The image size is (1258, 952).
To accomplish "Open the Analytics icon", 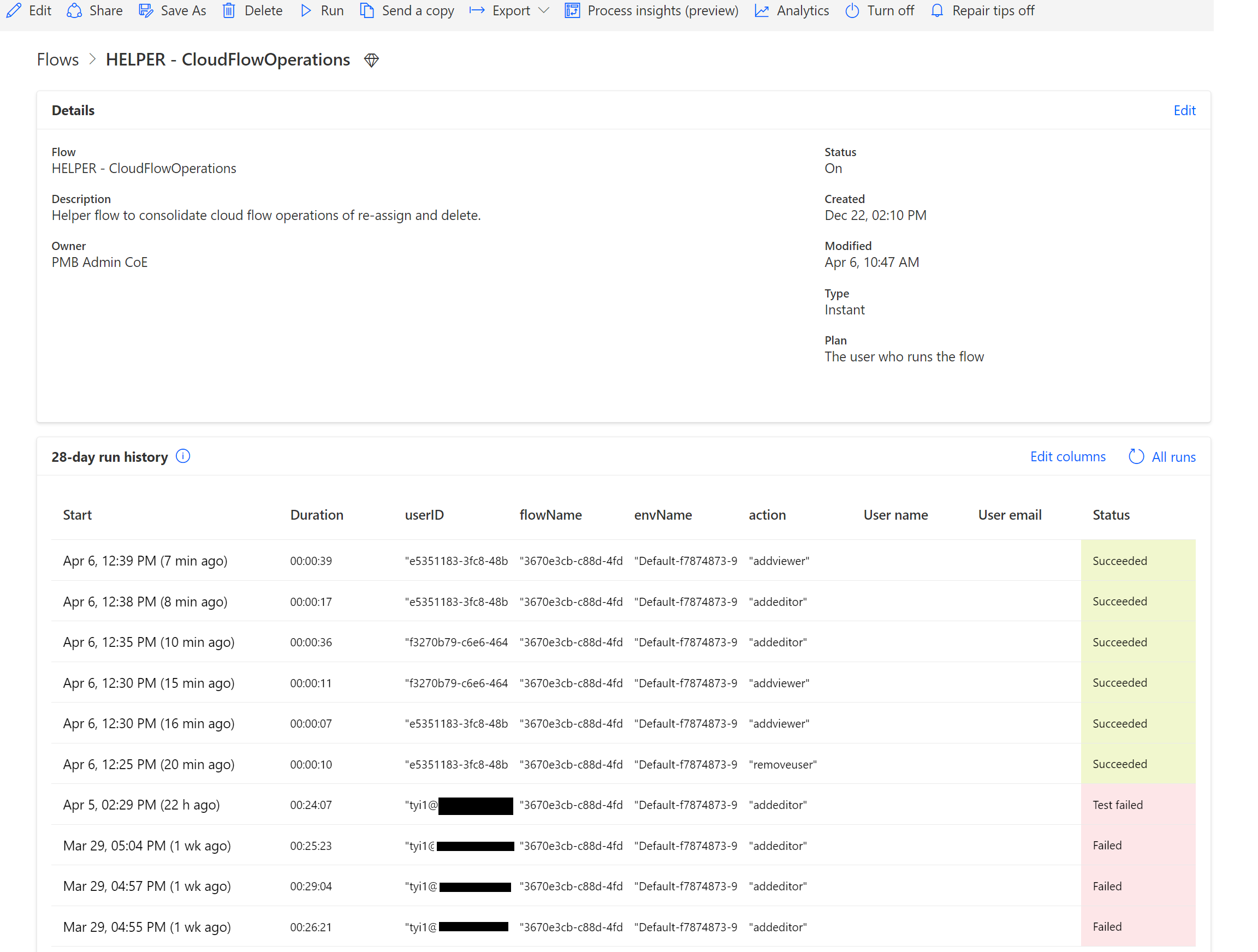I will pyautogui.click(x=762, y=10).
